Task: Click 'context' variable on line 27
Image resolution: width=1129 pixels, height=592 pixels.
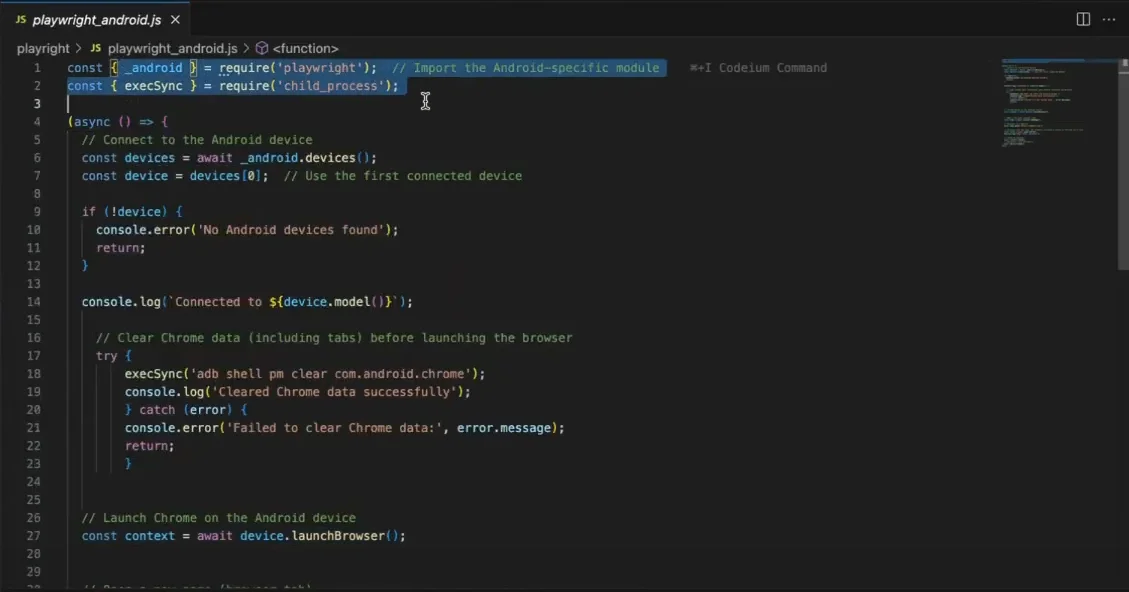Action: 150,536
